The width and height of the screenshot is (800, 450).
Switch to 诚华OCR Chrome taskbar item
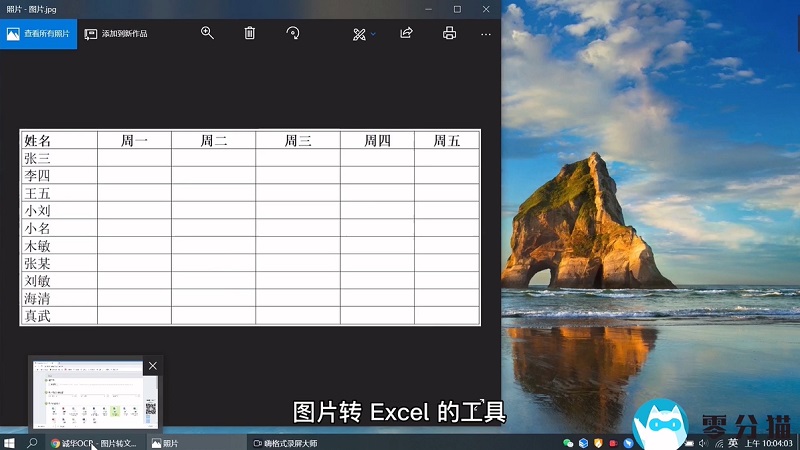[x=95, y=442]
